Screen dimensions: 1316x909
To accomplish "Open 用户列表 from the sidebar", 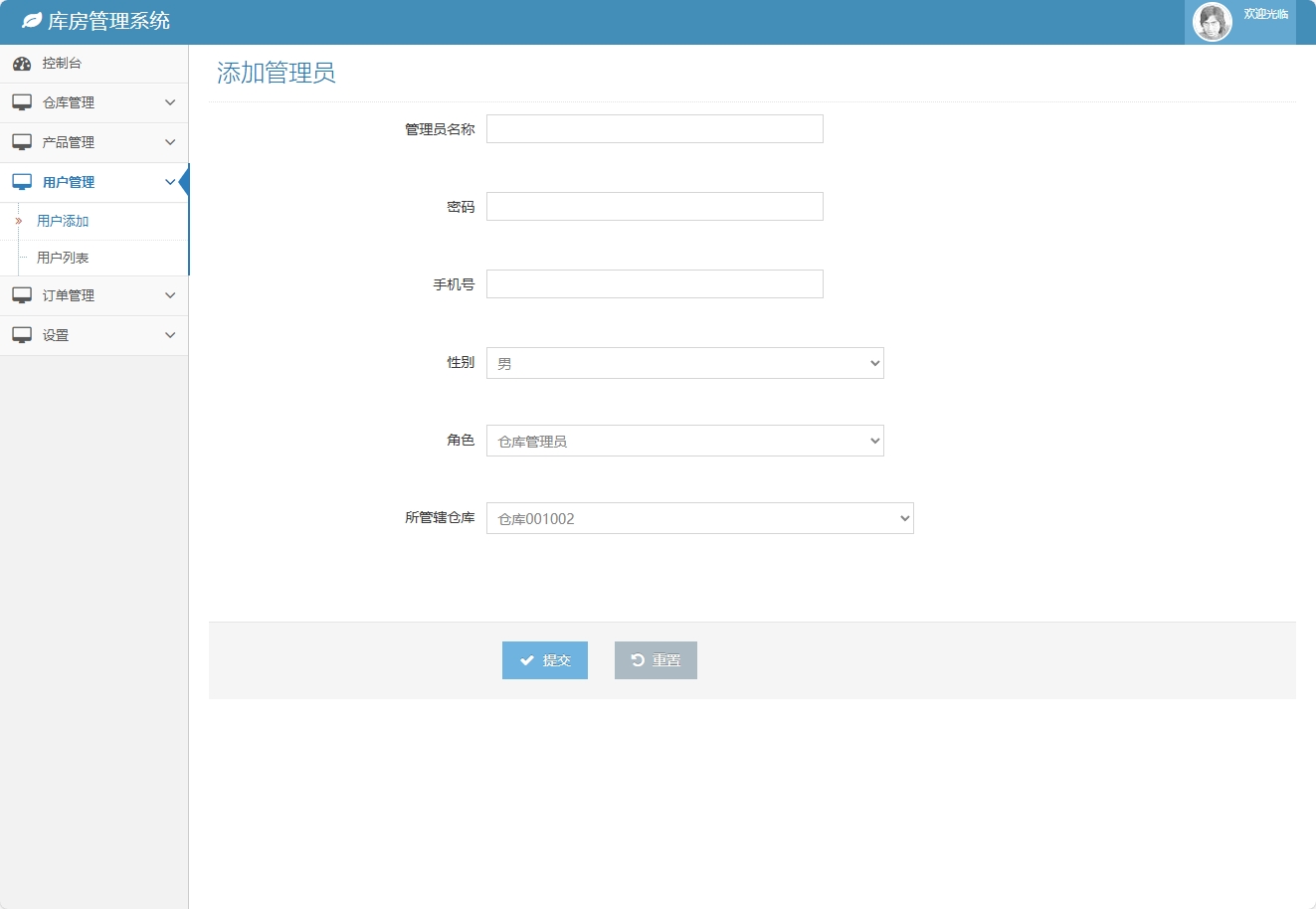I will [63, 259].
